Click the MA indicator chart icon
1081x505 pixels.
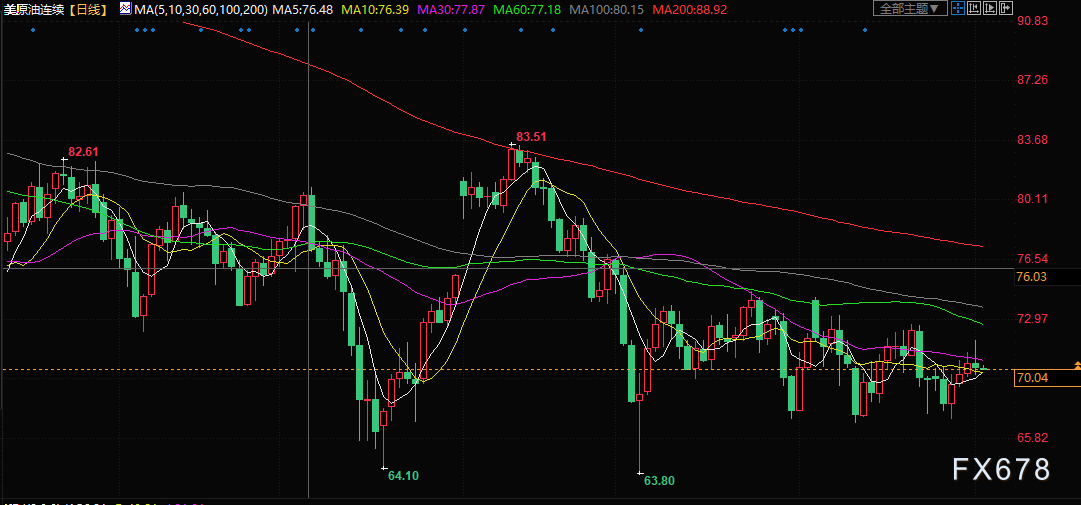(x=125, y=8)
